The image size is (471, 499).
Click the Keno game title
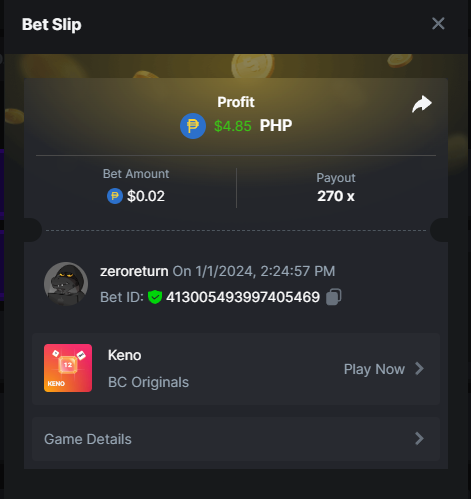coord(125,355)
